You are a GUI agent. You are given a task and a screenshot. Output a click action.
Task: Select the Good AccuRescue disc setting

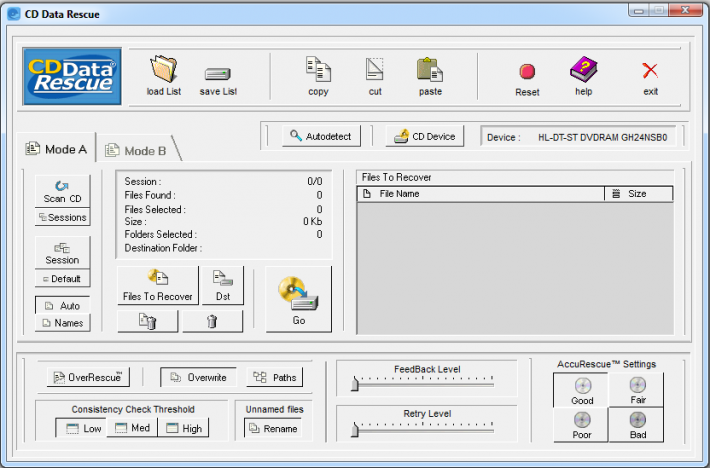[x=581, y=391]
